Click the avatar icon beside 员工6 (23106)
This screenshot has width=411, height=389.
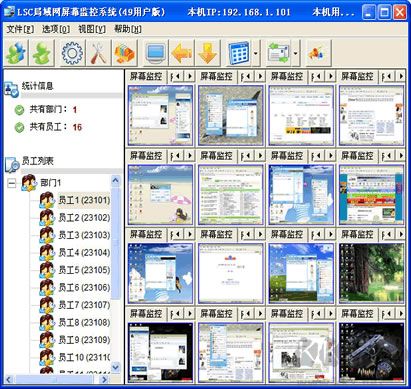(47, 288)
